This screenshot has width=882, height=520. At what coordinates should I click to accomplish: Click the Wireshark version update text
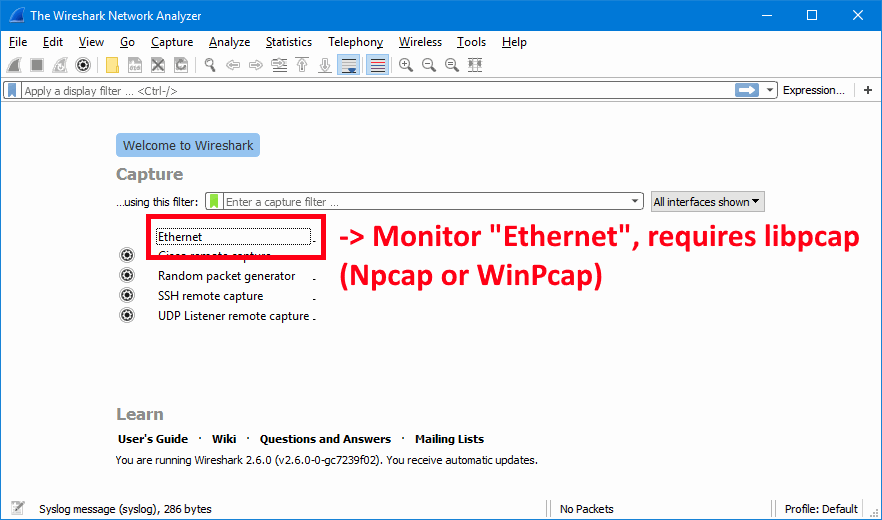(x=326, y=460)
